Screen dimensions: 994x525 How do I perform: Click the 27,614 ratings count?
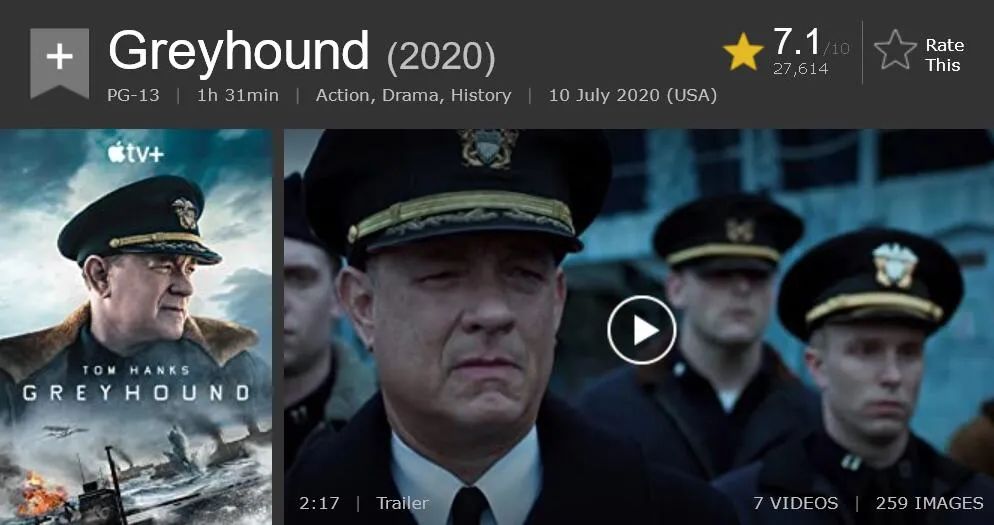(801, 69)
